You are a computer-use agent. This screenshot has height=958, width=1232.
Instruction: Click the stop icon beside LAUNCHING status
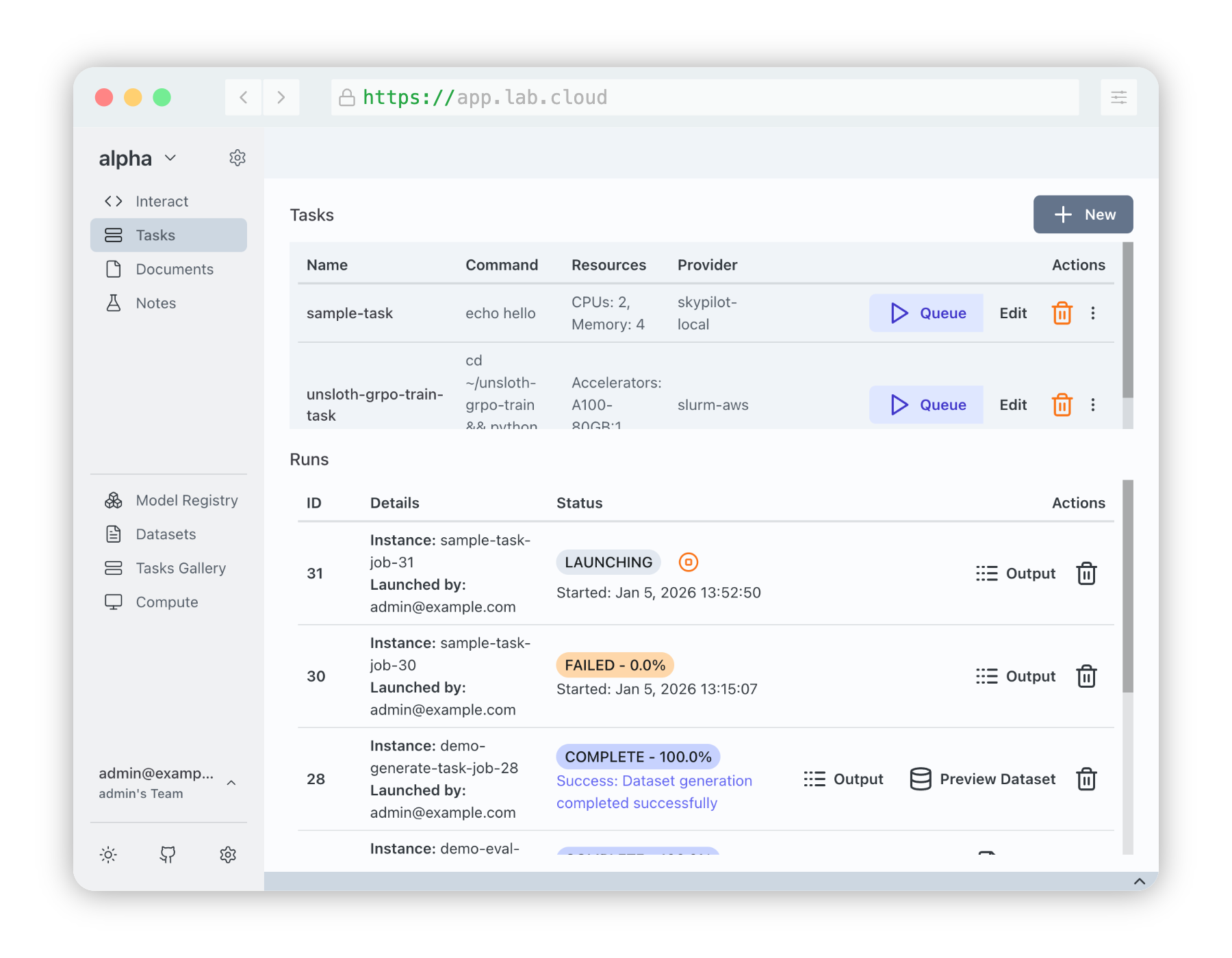coord(688,562)
